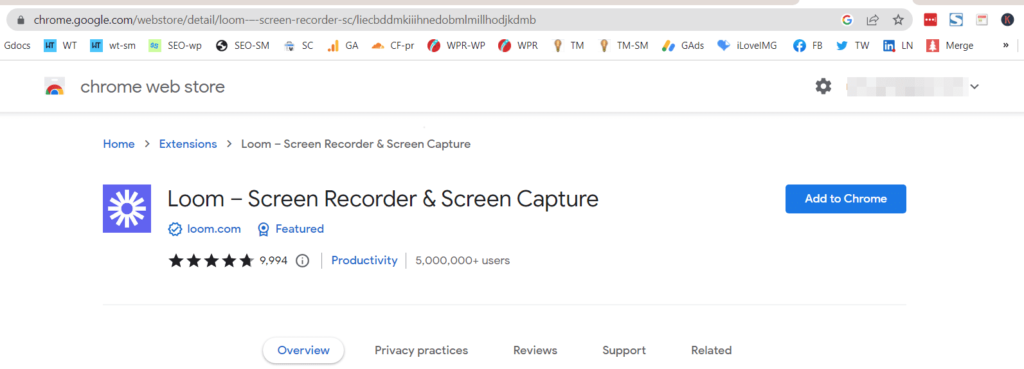Click the red extension icon in toolbar
This screenshot has width=1024, height=369.
coord(931,20)
